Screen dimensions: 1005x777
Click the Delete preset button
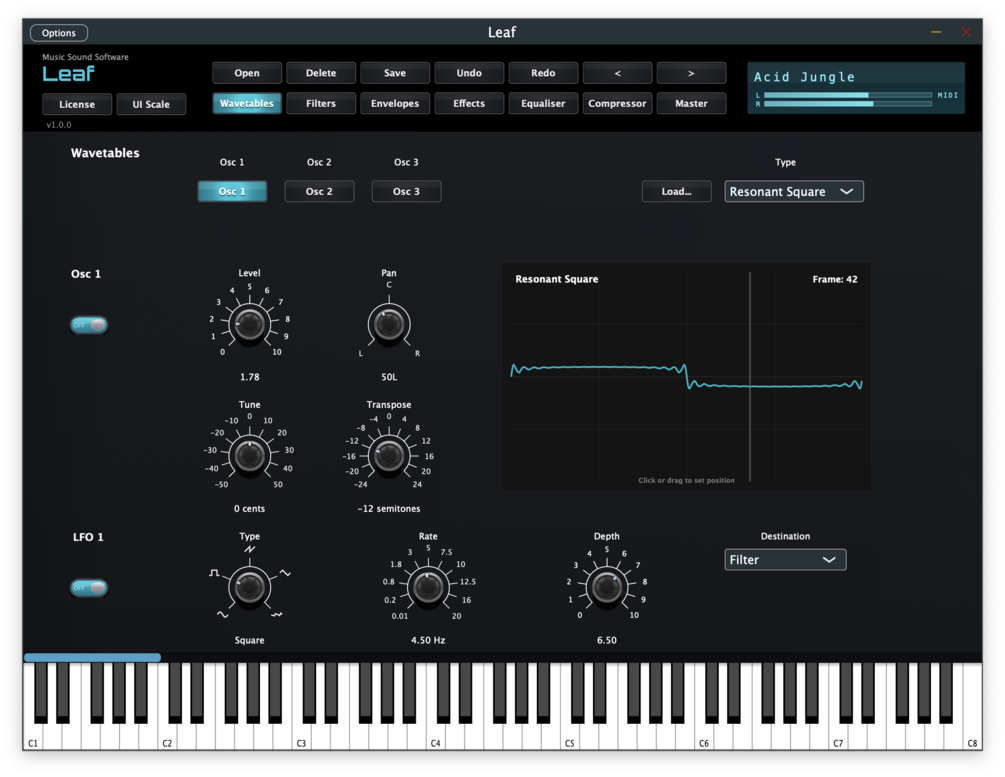pyautogui.click(x=320, y=73)
